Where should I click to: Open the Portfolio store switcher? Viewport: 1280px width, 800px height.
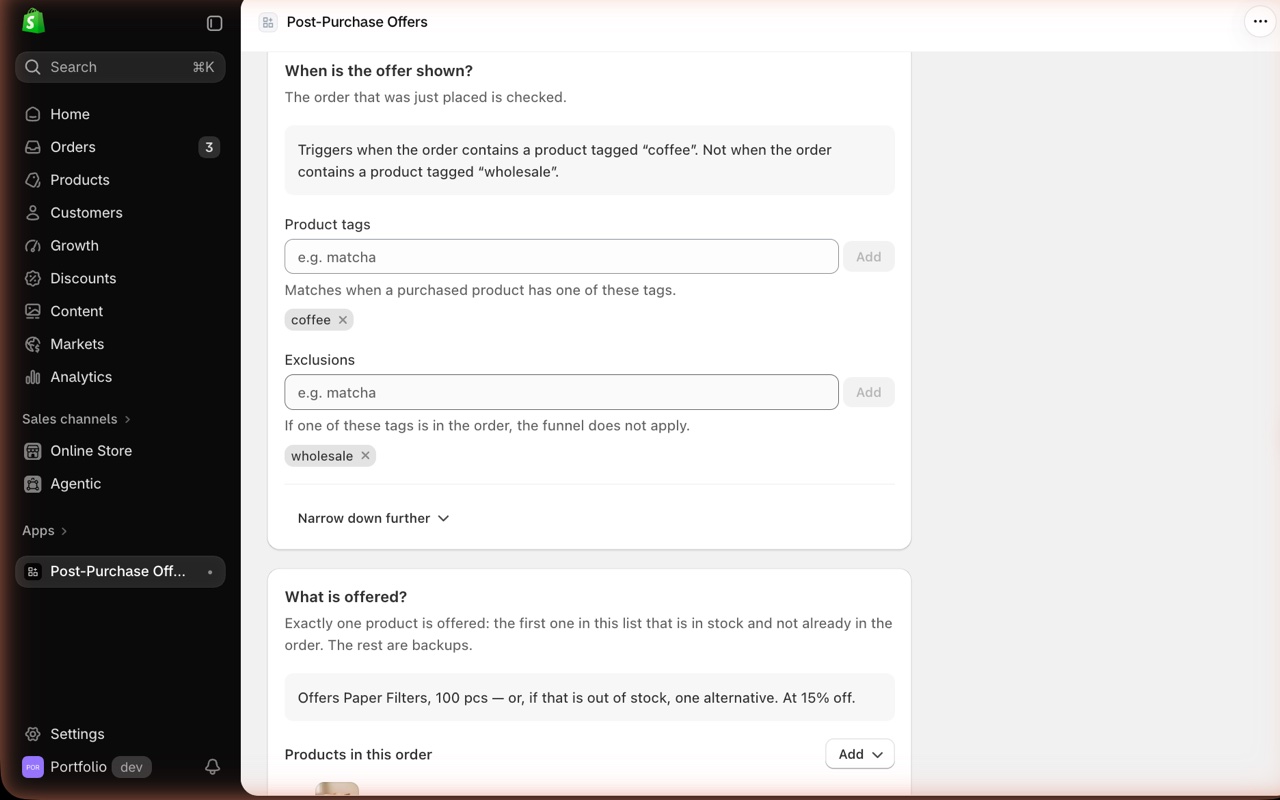click(x=86, y=767)
